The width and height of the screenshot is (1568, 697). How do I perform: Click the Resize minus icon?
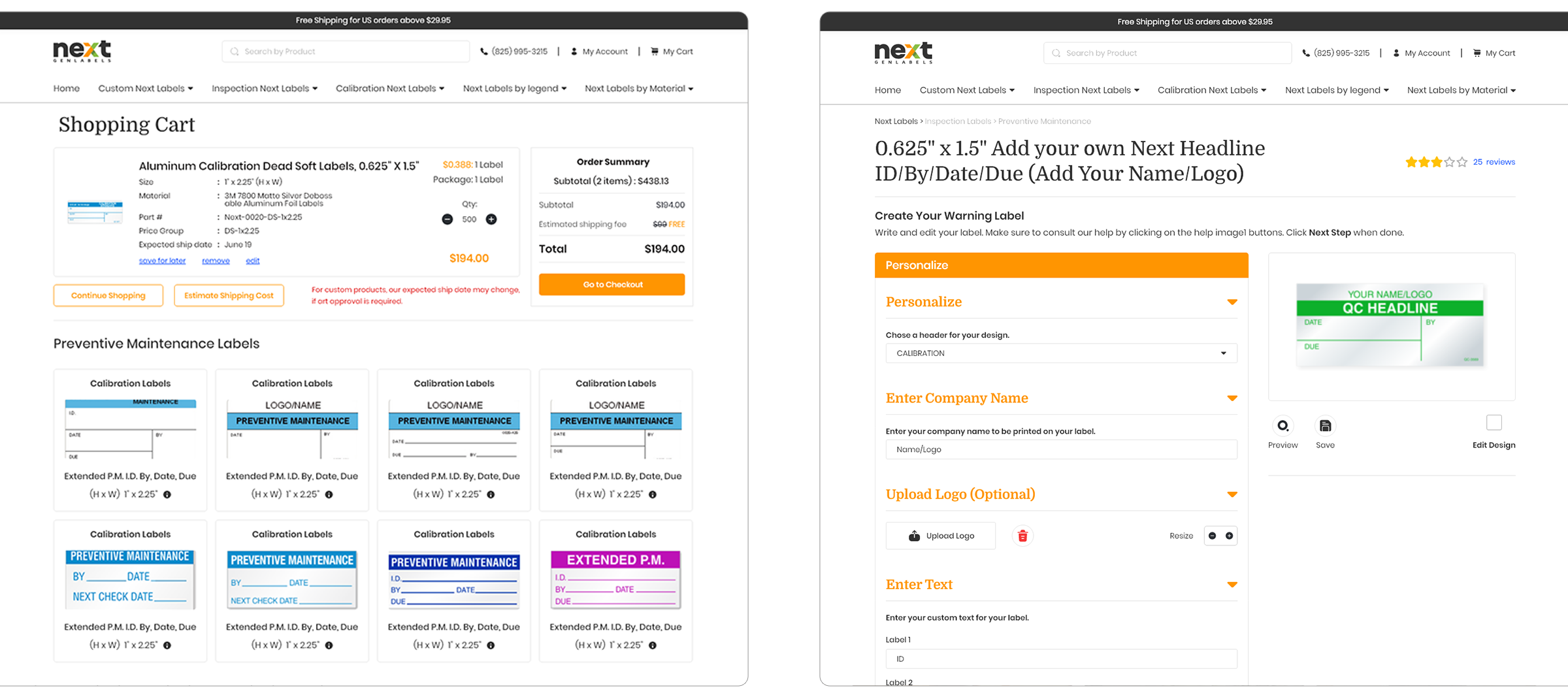pos(1213,536)
